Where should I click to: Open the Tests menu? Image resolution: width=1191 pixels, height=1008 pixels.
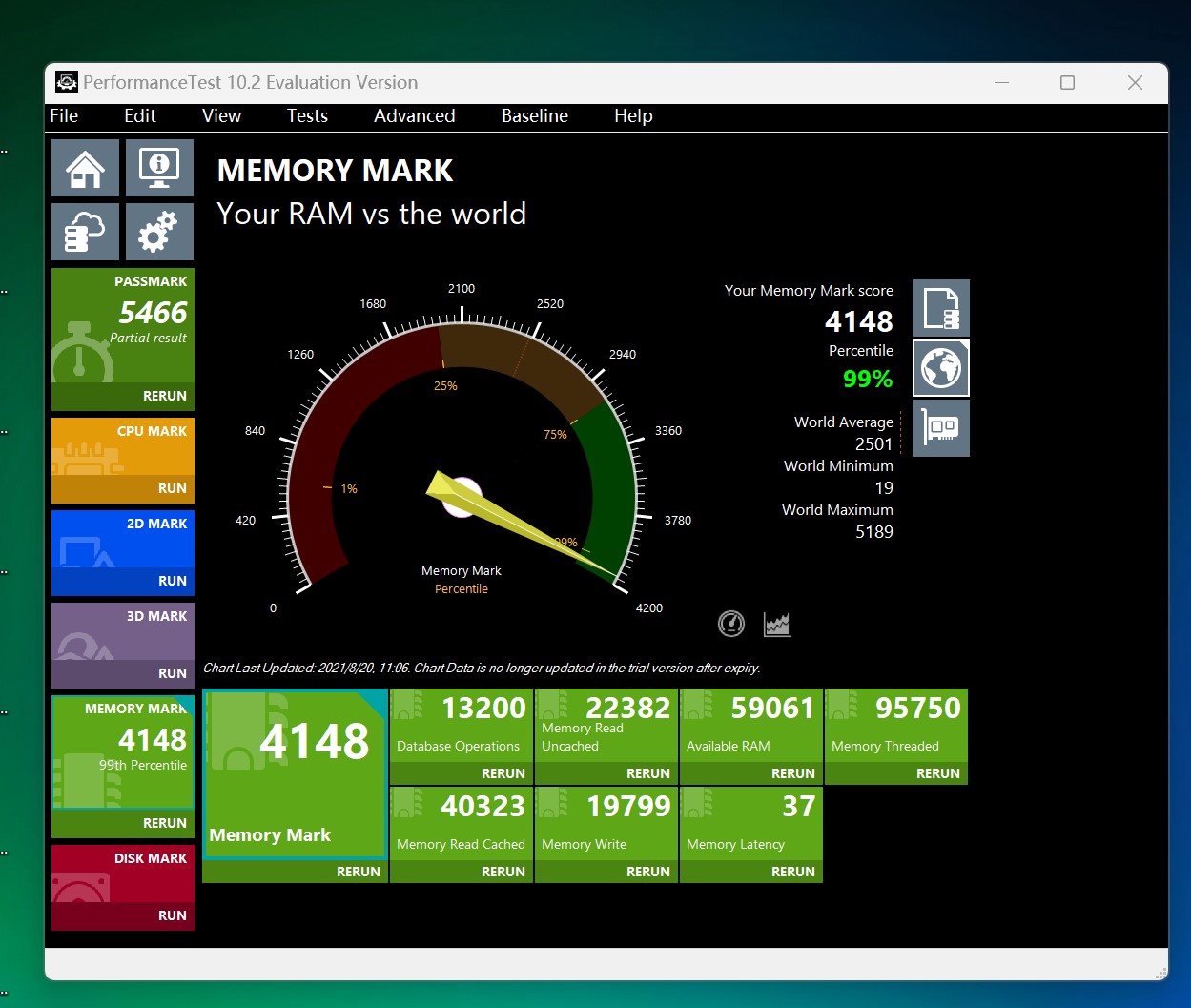307,116
